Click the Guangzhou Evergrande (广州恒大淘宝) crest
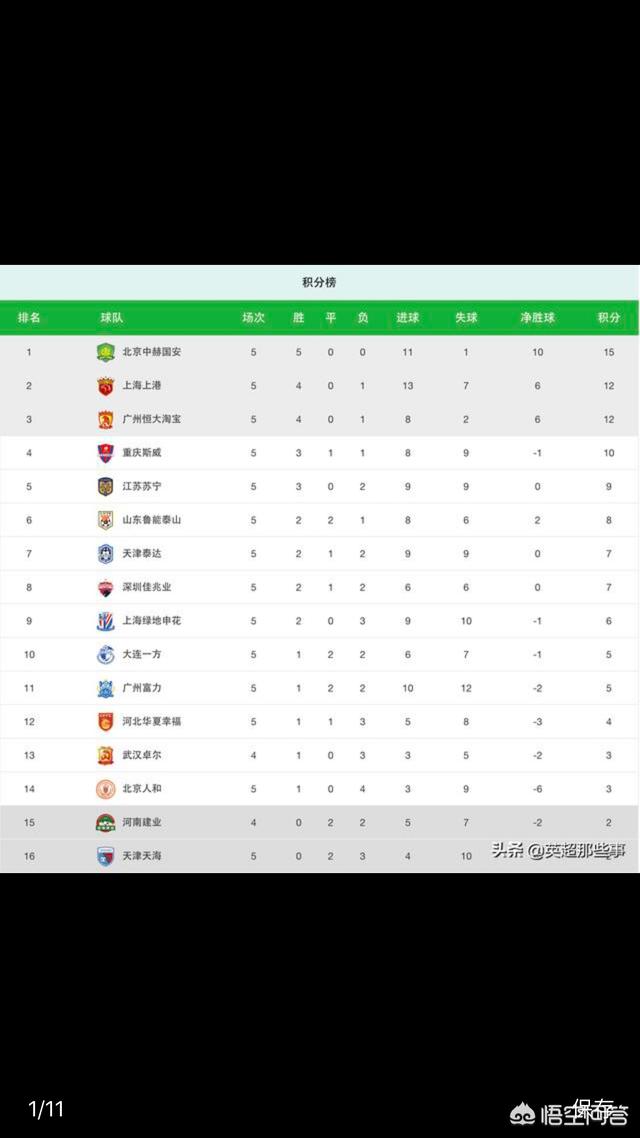Image resolution: width=640 pixels, height=1138 pixels. (x=106, y=419)
